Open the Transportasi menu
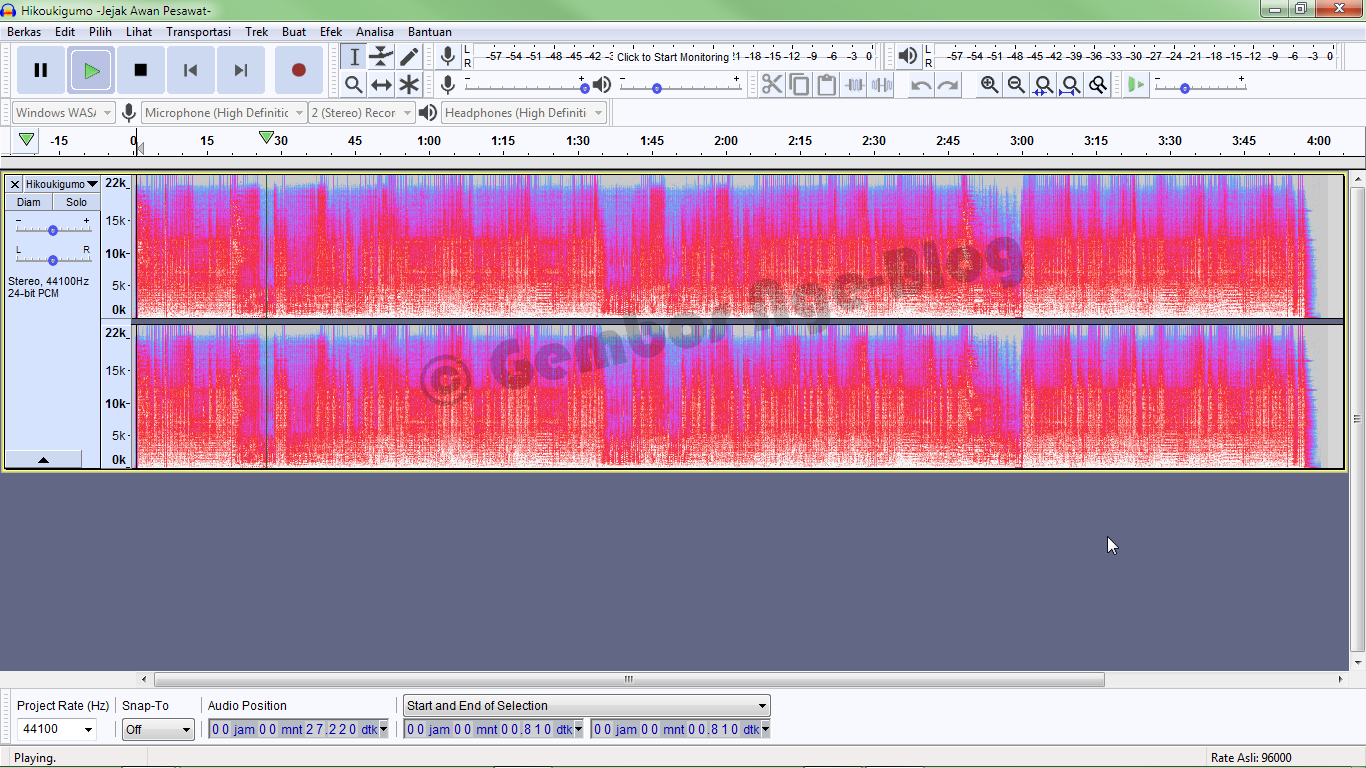Screen dimensions: 1366x768 pos(198,31)
